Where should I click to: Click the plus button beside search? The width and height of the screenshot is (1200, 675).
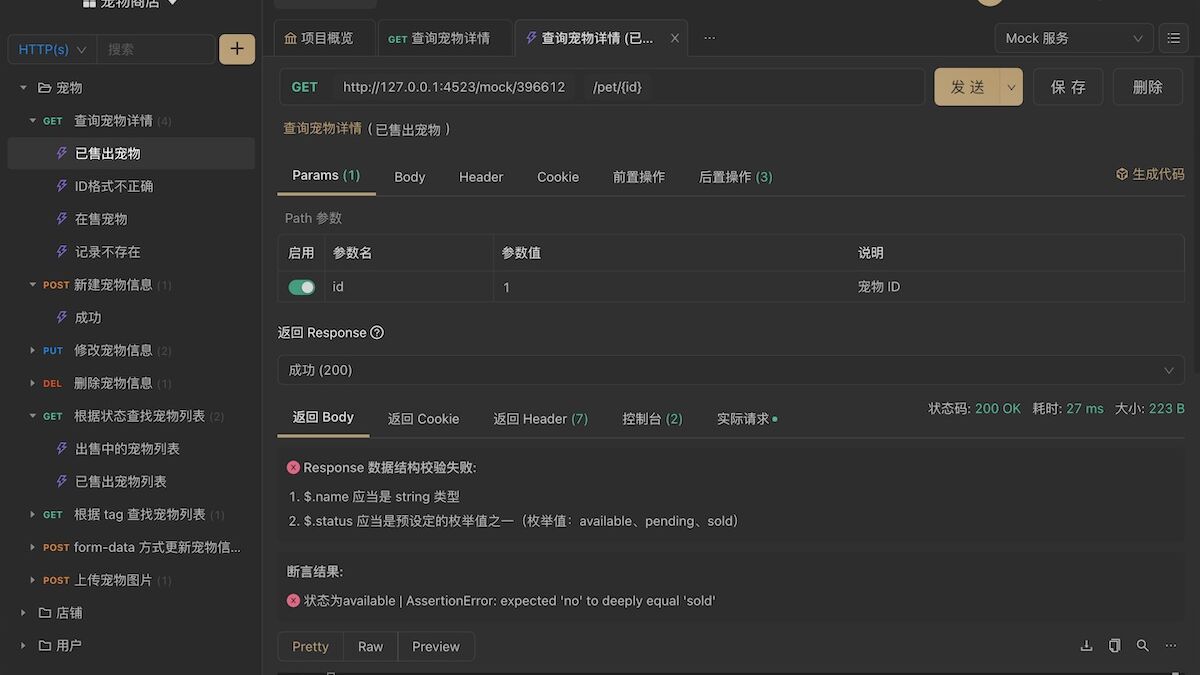click(237, 49)
